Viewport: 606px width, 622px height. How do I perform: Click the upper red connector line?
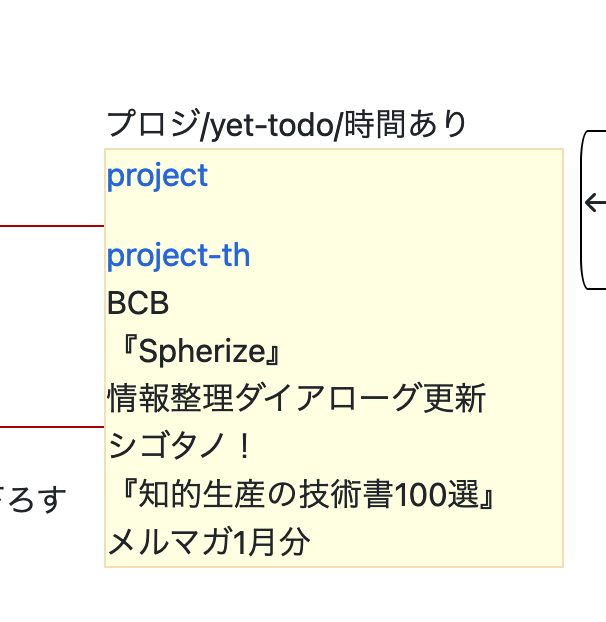tap(52, 226)
